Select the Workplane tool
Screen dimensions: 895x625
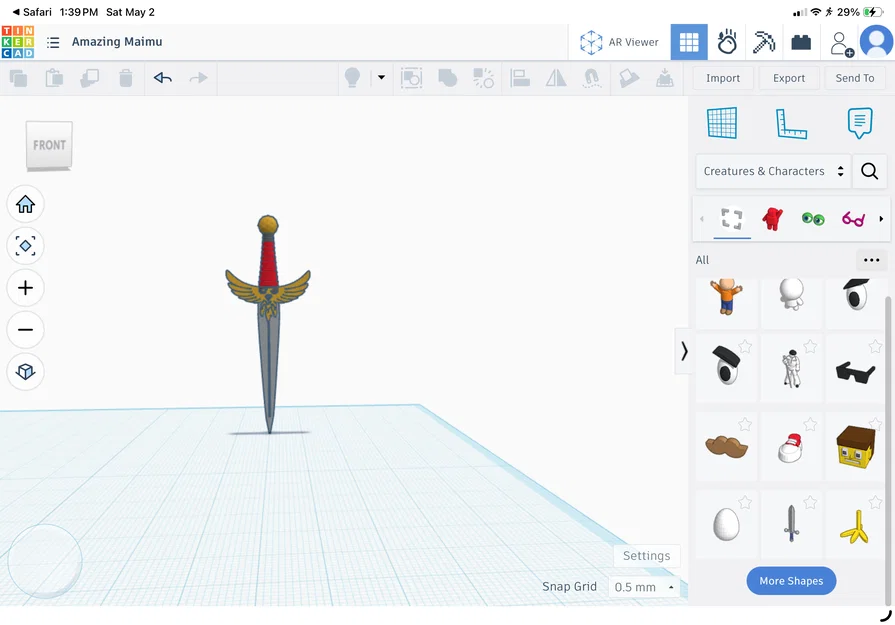722,123
